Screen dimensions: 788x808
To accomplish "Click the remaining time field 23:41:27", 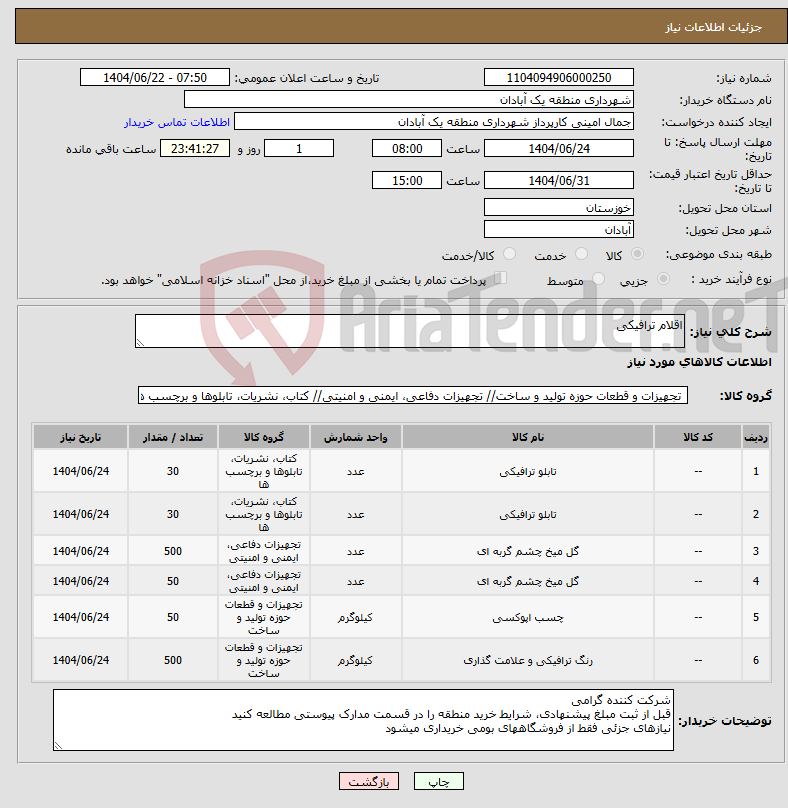I will [x=195, y=148].
